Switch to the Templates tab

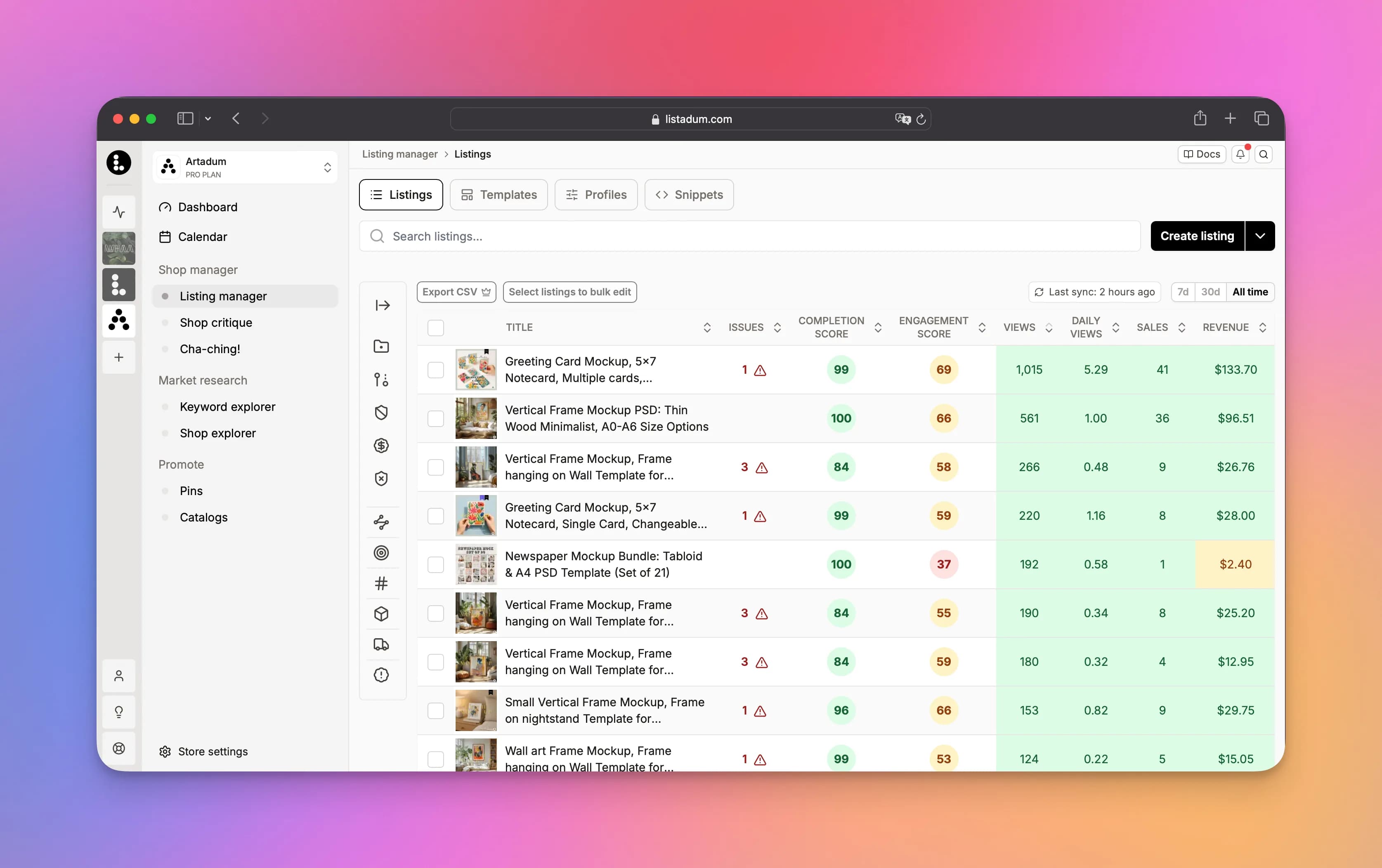click(499, 195)
